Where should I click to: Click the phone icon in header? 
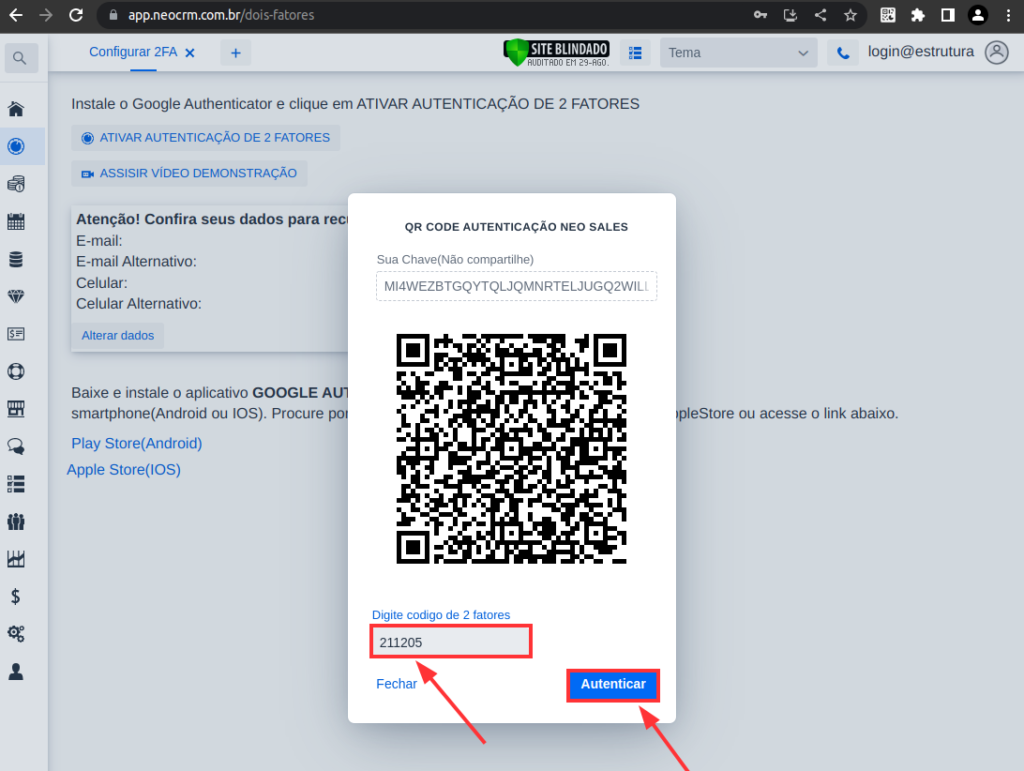pyautogui.click(x=843, y=53)
